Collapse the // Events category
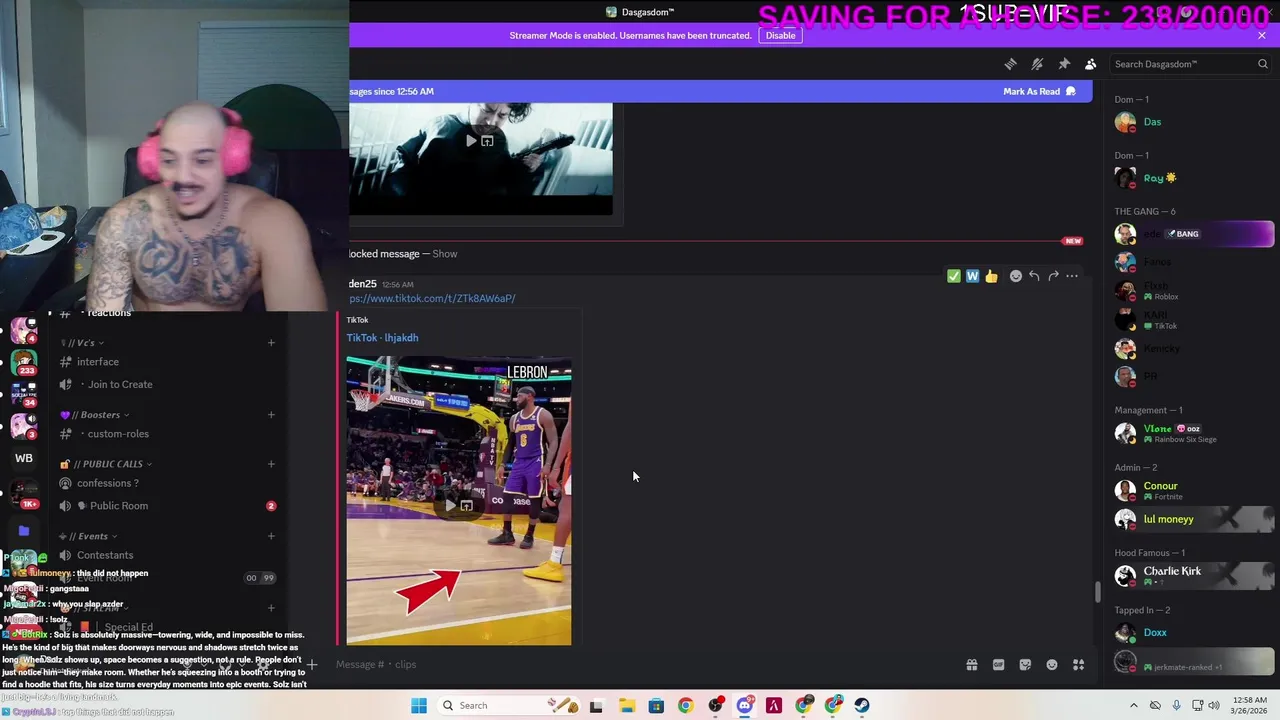This screenshot has width=1280, height=720. tap(88, 536)
